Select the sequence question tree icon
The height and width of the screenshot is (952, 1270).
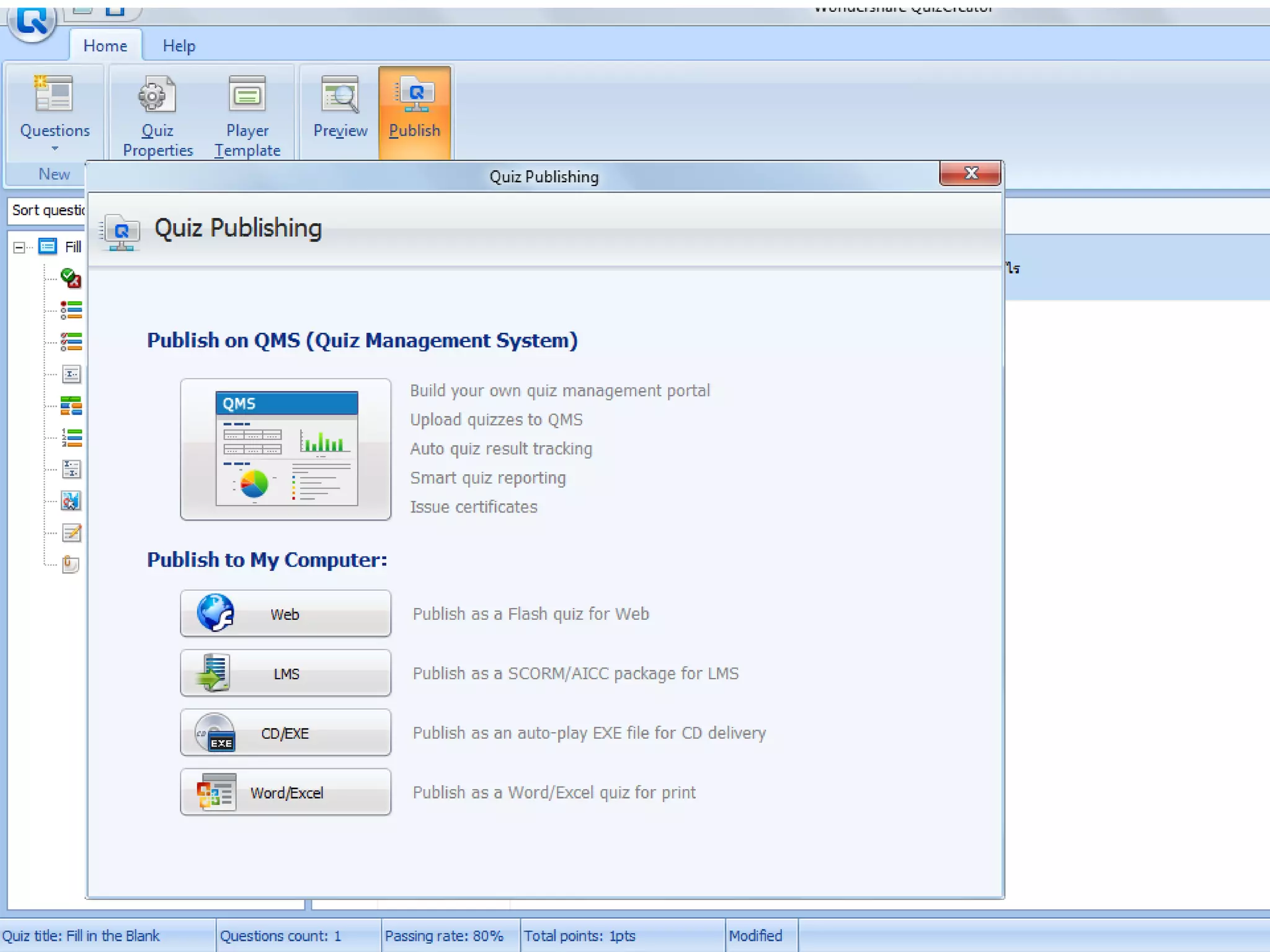tap(71, 438)
